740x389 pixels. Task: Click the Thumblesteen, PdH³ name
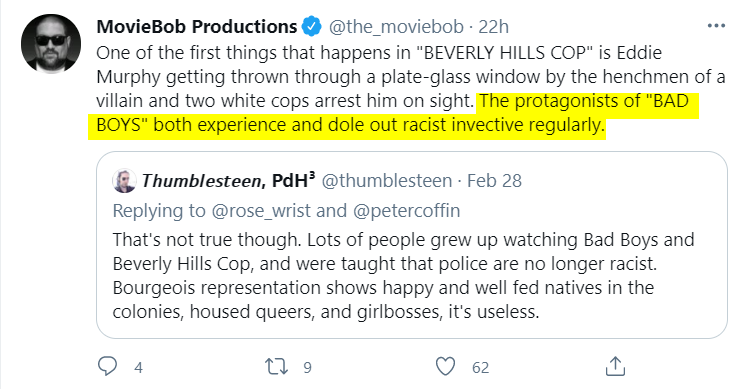click(x=228, y=180)
